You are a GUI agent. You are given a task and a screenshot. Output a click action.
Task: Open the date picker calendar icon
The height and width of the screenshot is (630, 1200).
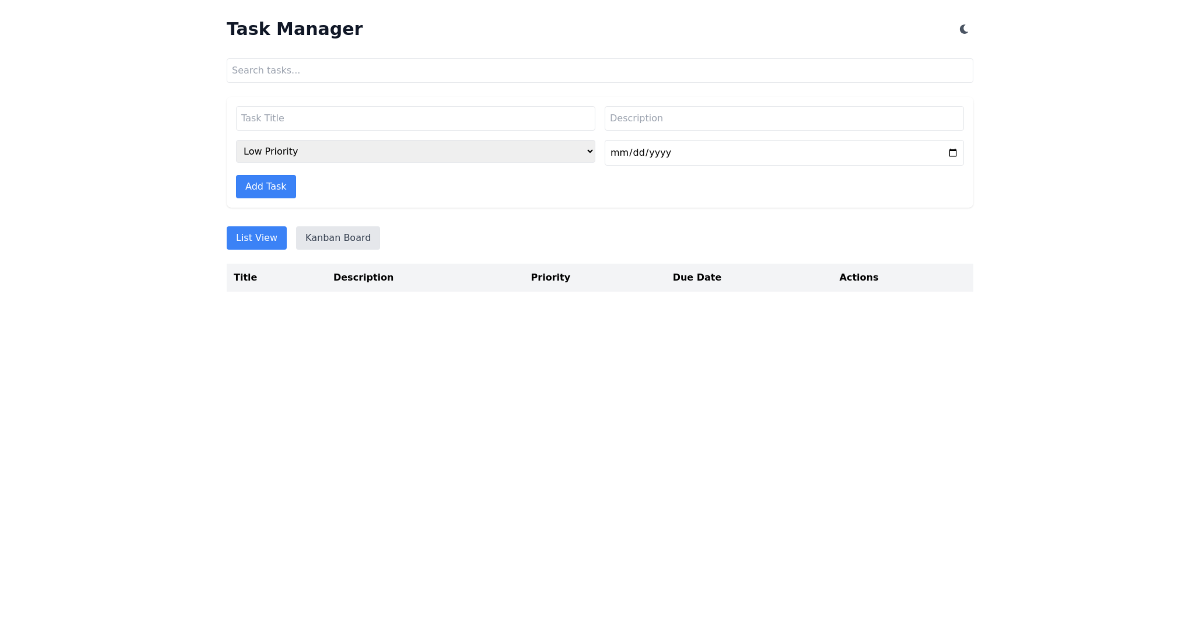click(x=951, y=152)
